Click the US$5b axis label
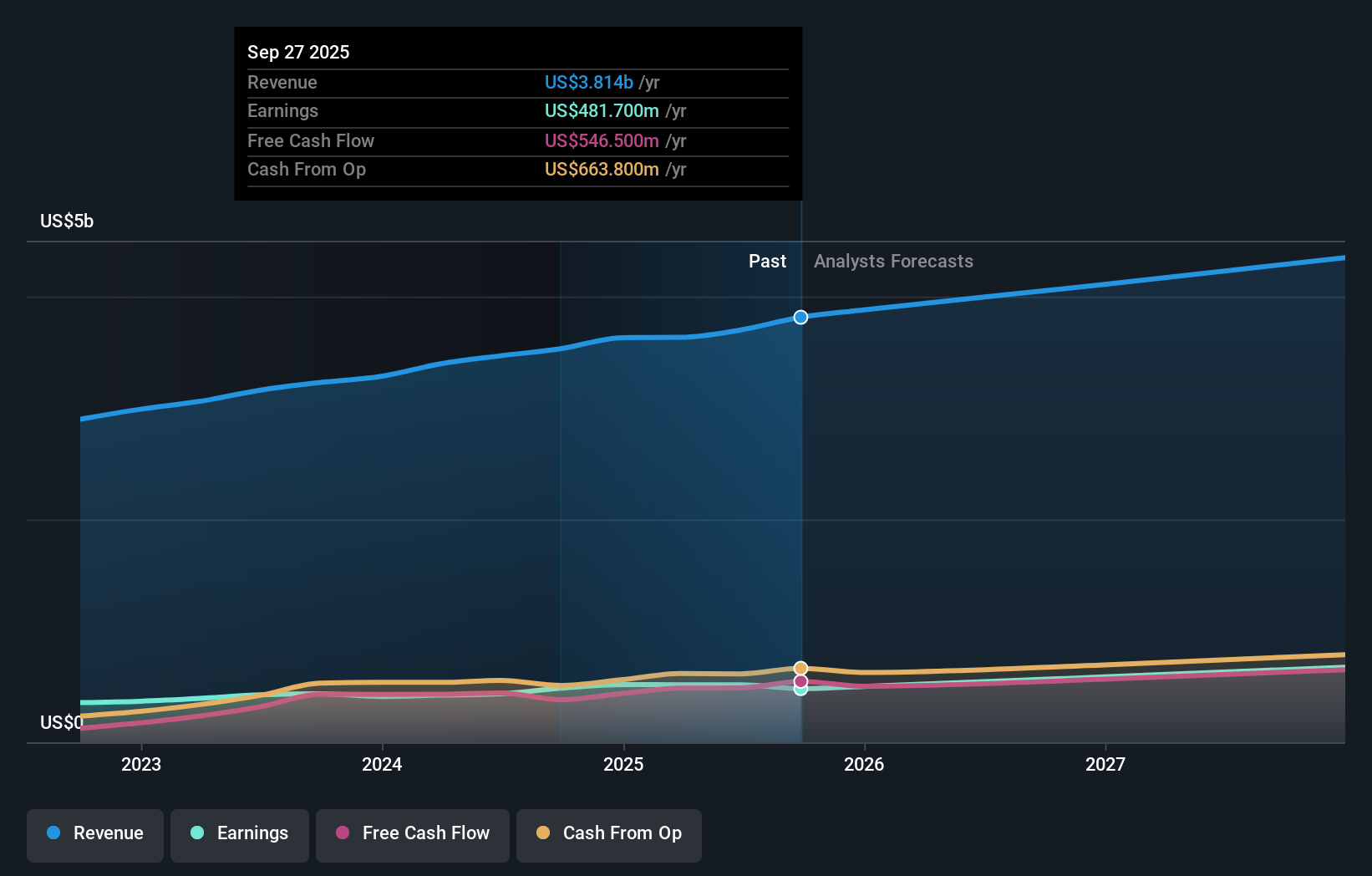 (x=67, y=221)
